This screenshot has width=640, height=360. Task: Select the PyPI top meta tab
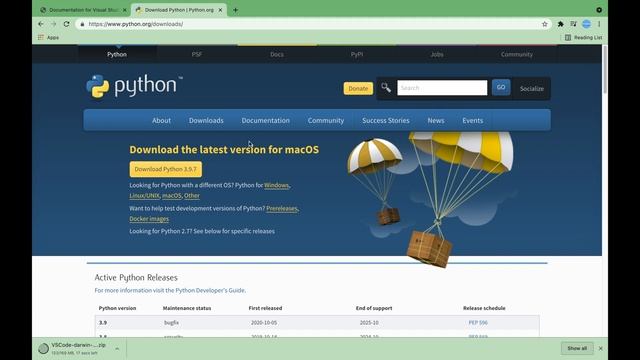357,54
